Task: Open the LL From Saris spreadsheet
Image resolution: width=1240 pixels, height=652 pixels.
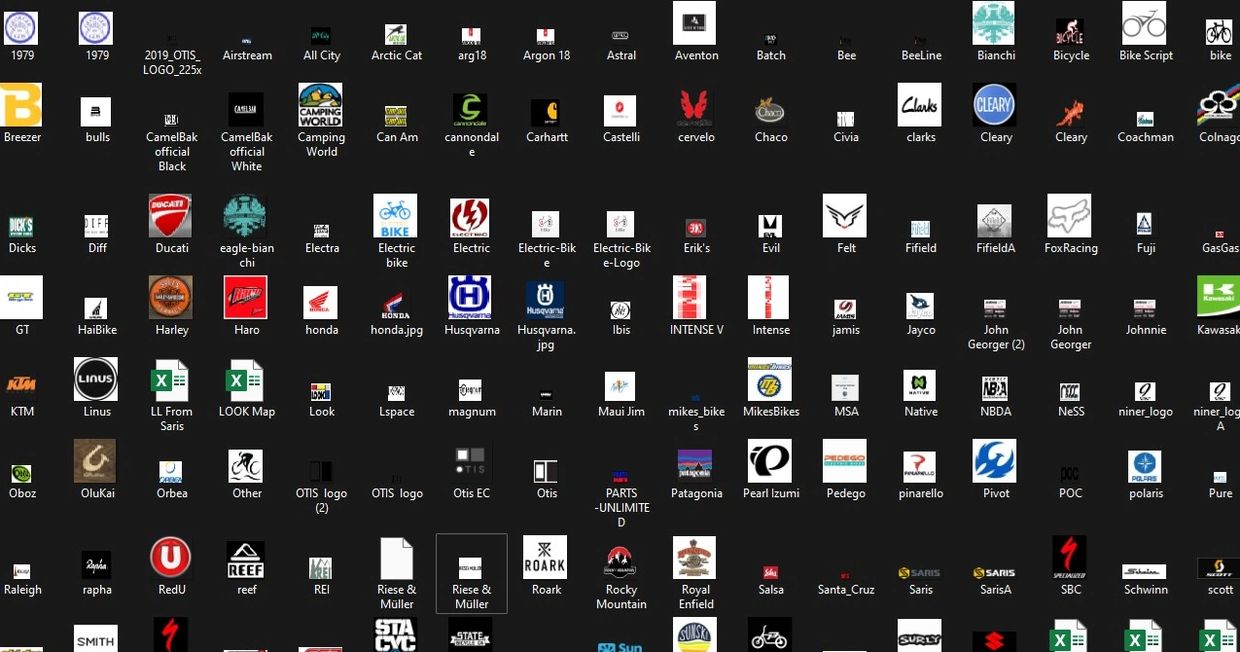Action: tap(171, 380)
